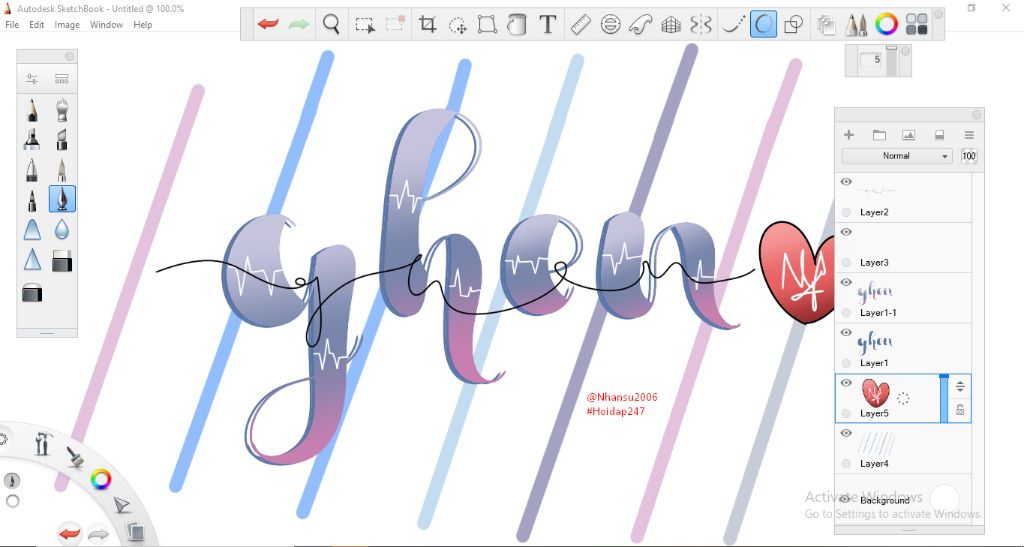Hide Layer3 using its eye icon

coord(846,232)
